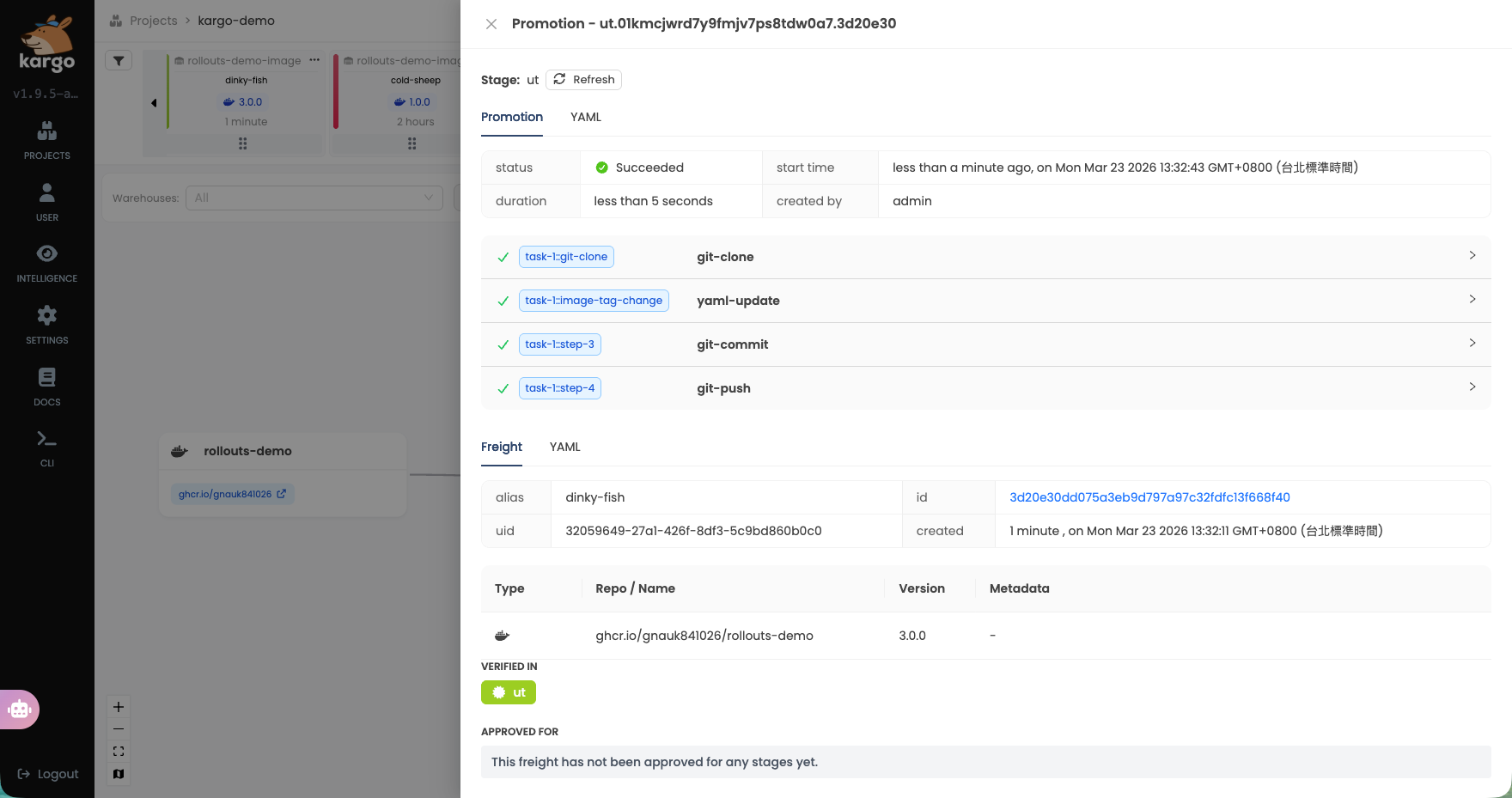Fit the pipeline graph to view
The width and height of the screenshot is (1512, 798).
click(119, 752)
